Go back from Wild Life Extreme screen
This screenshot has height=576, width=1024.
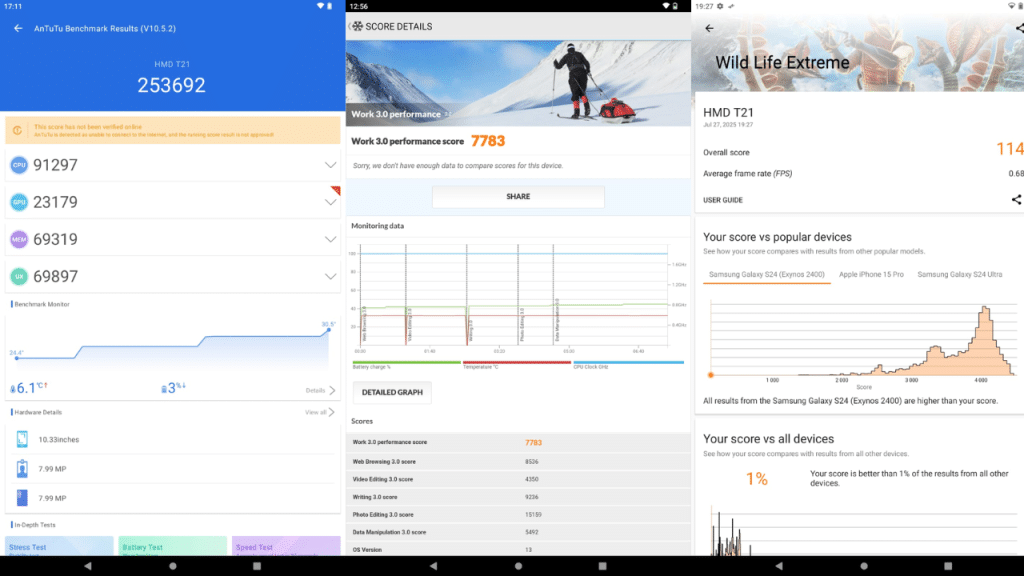click(x=709, y=28)
